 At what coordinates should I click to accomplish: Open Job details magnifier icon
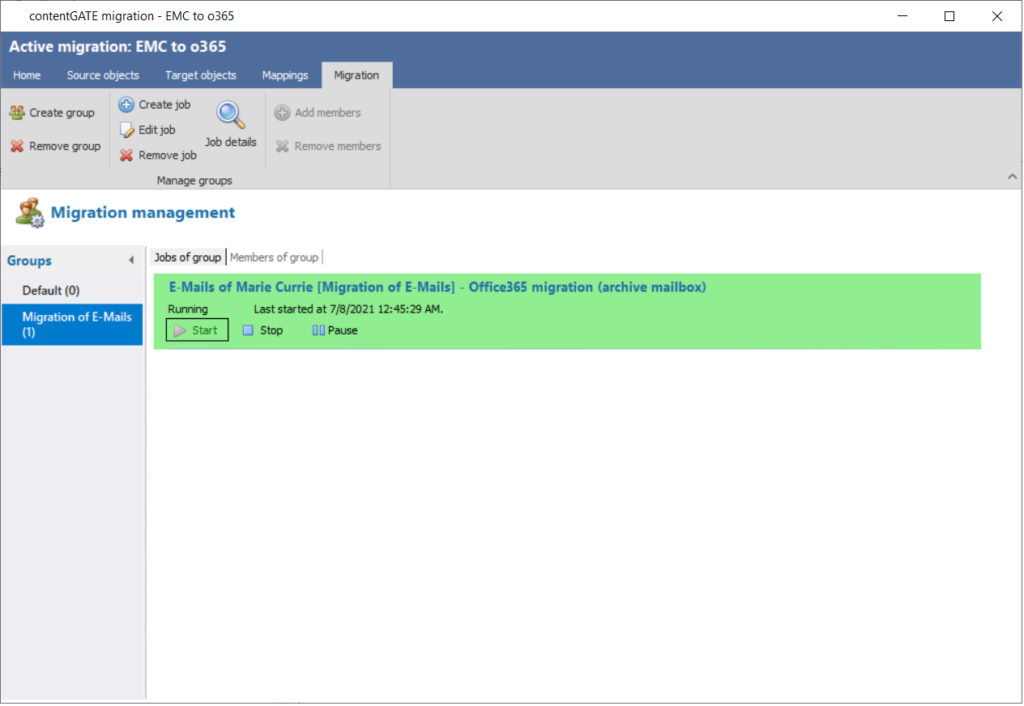[231, 116]
